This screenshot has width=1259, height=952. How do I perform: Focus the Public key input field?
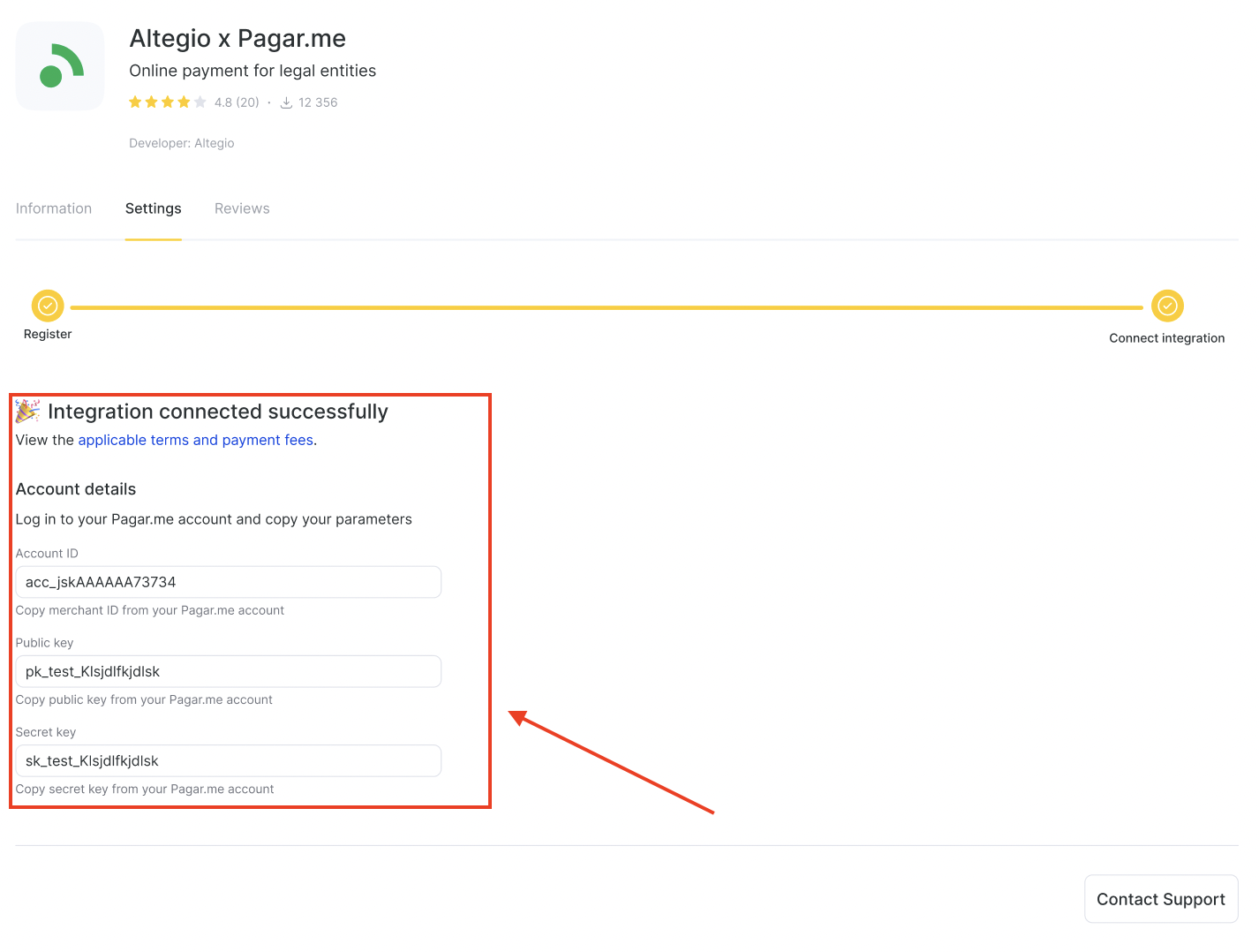coord(229,671)
